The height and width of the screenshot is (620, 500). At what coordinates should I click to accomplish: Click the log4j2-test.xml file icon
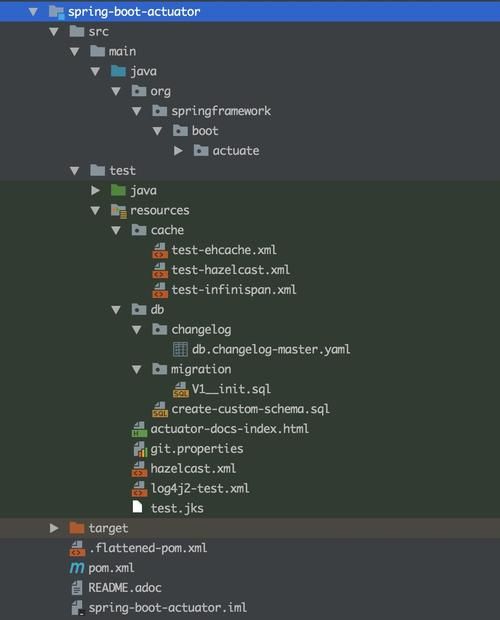point(139,489)
